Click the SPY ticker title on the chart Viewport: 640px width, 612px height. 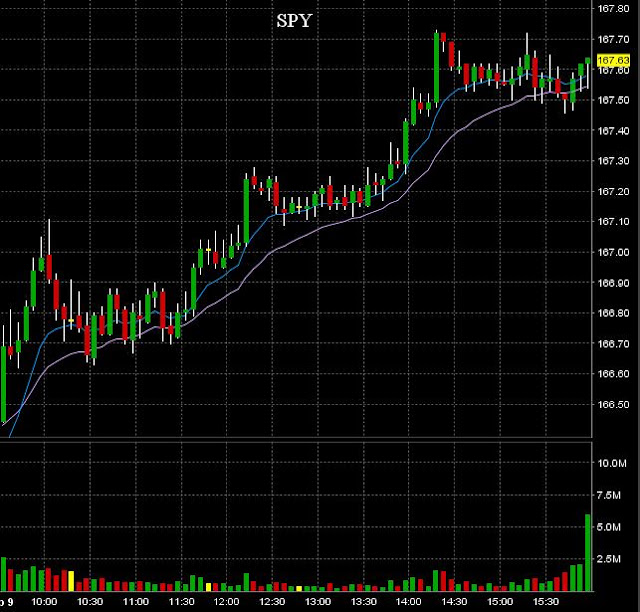tap(294, 21)
